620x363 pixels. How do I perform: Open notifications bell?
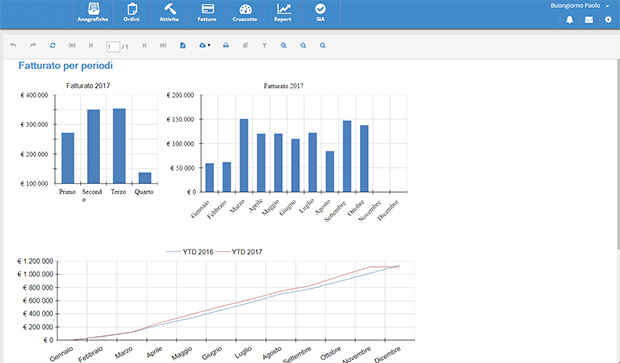pyautogui.click(x=569, y=20)
